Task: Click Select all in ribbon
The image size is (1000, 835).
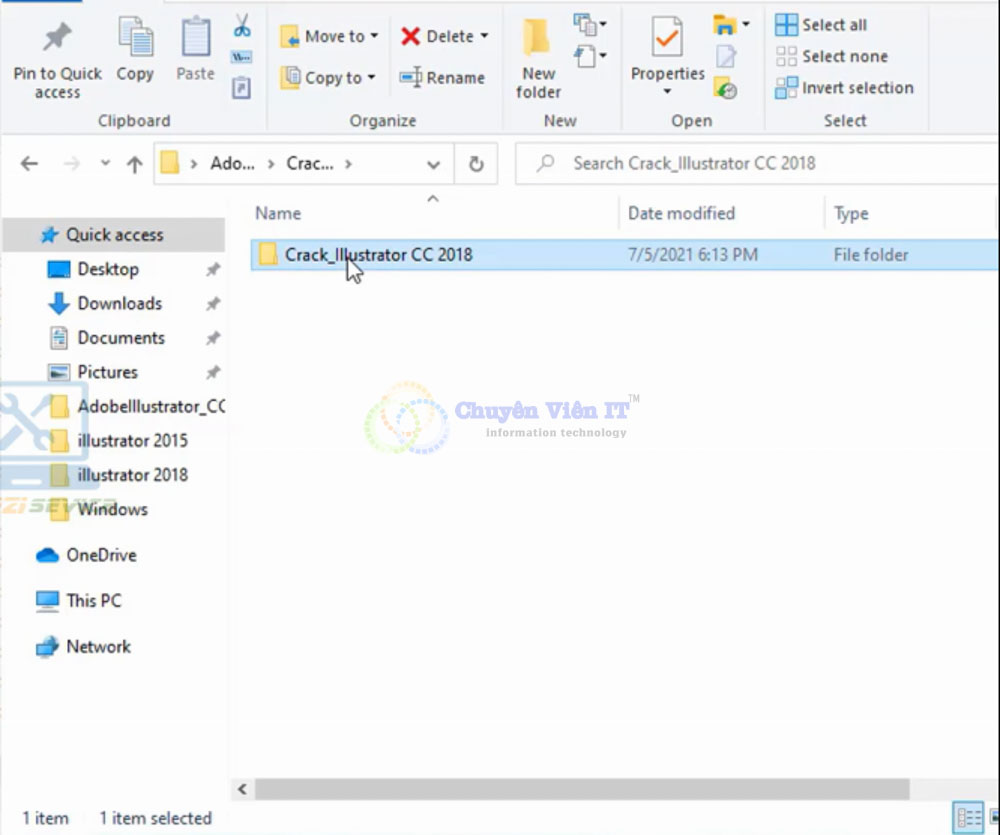Action: click(822, 25)
